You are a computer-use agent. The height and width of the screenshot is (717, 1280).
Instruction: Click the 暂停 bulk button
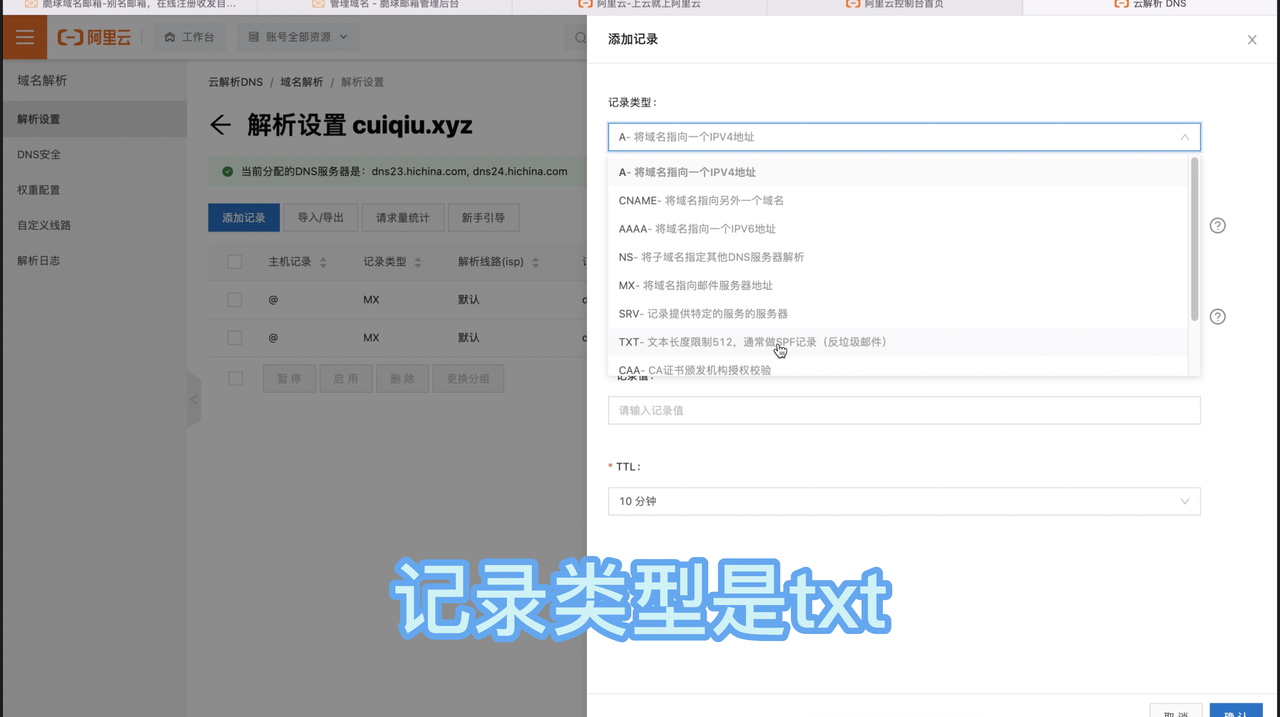289,379
